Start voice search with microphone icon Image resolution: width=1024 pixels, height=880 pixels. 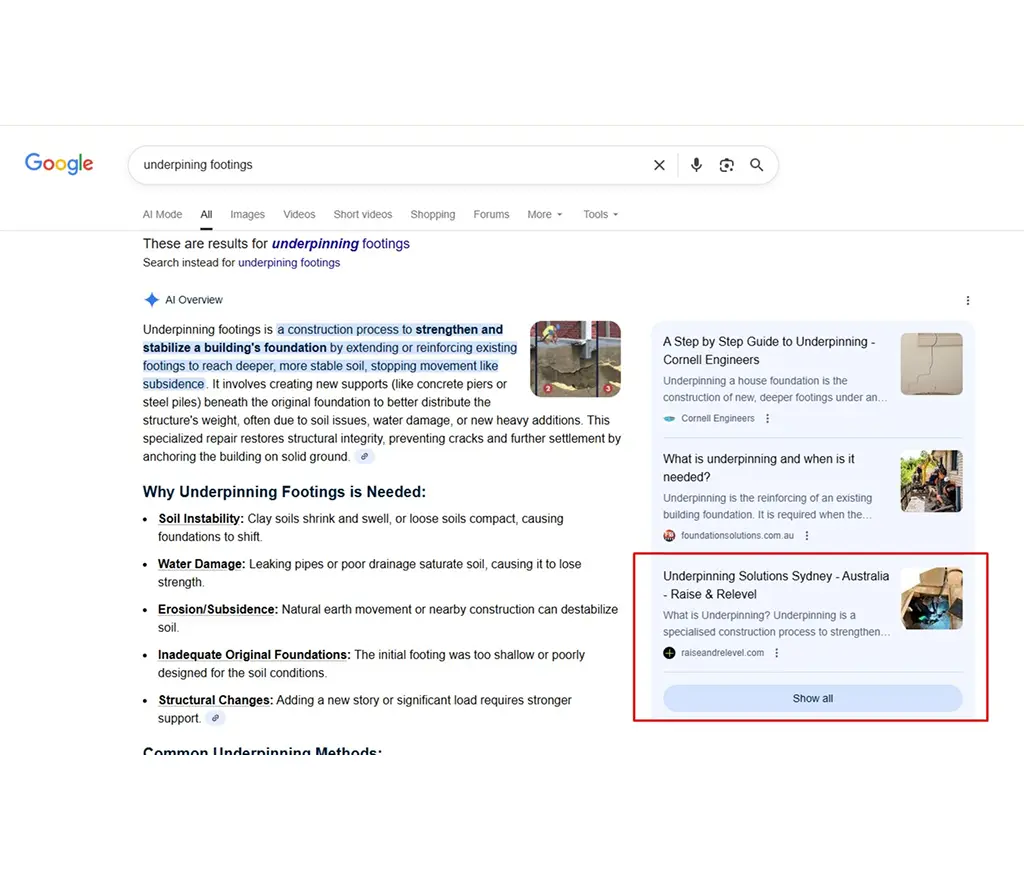[696, 165]
